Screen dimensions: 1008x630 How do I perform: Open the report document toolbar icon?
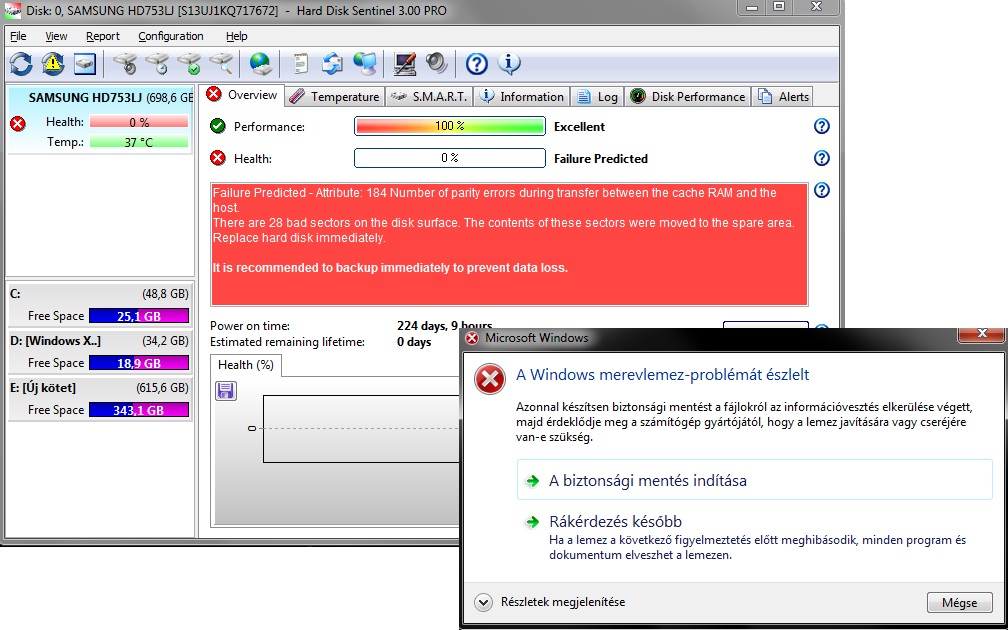300,64
